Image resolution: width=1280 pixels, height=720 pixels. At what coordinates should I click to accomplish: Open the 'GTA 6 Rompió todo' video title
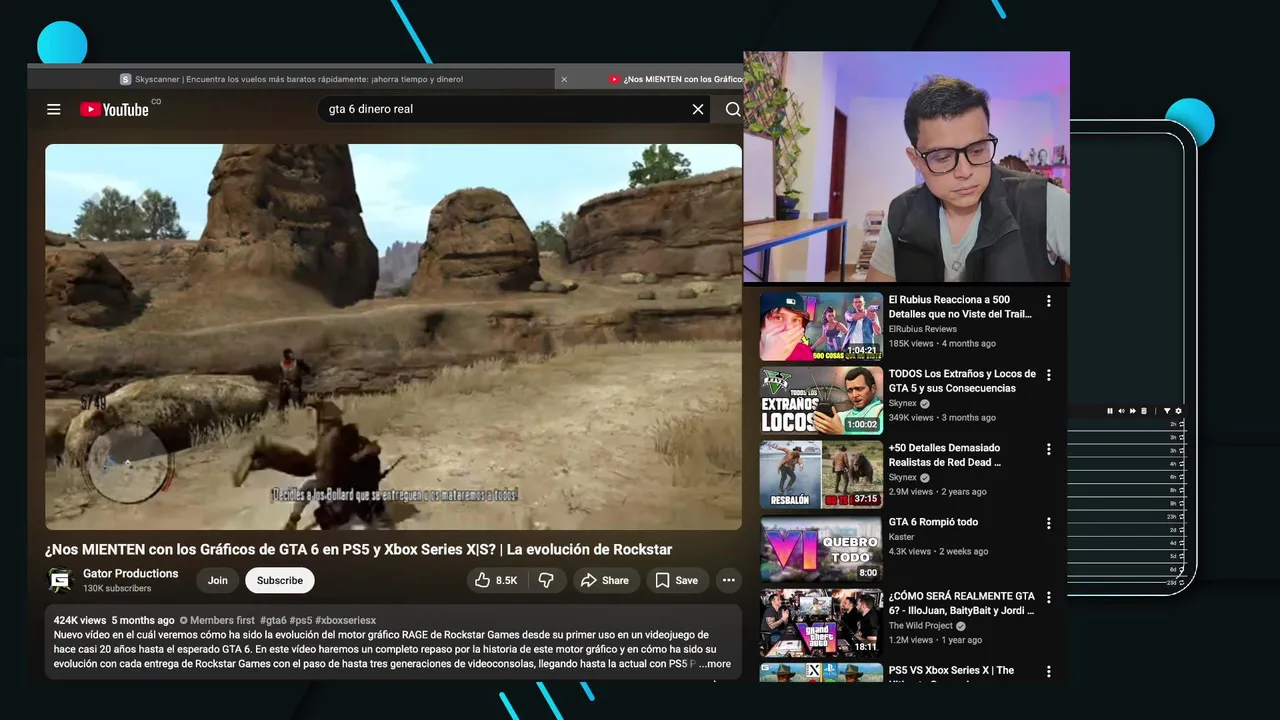click(933, 522)
